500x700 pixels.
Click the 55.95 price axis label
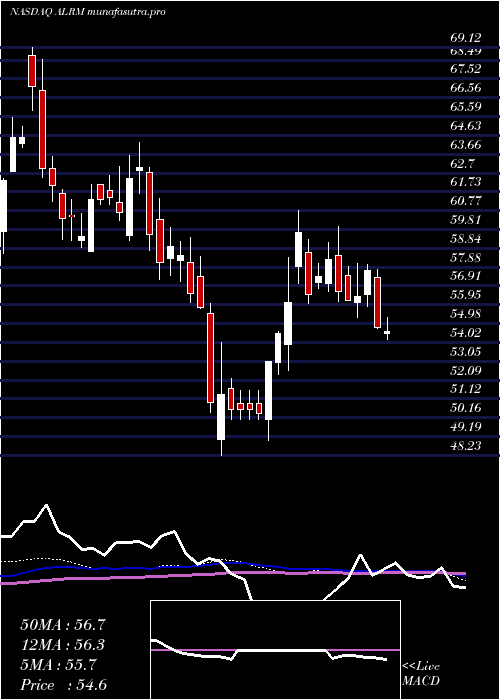point(466,295)
